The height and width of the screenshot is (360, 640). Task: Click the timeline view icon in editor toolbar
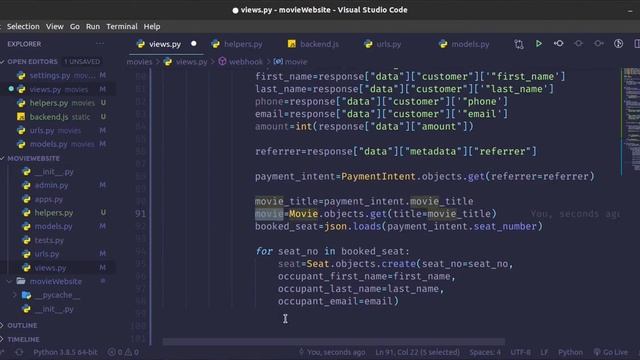click(x=618, y=44)
